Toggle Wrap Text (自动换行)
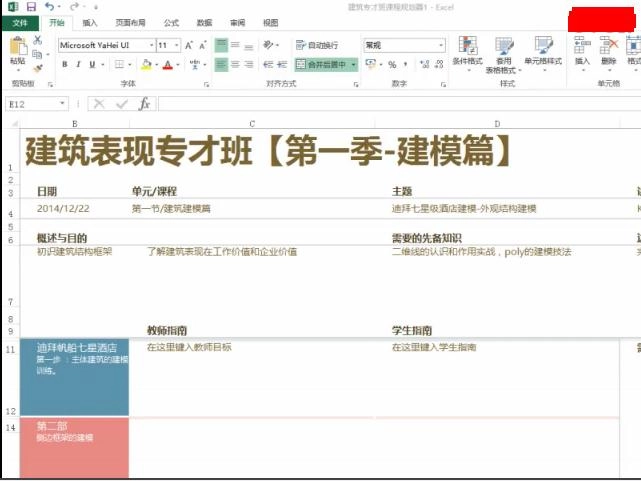Screen dimensions: 641x481 pyautogui.click(x=317, y=45)
